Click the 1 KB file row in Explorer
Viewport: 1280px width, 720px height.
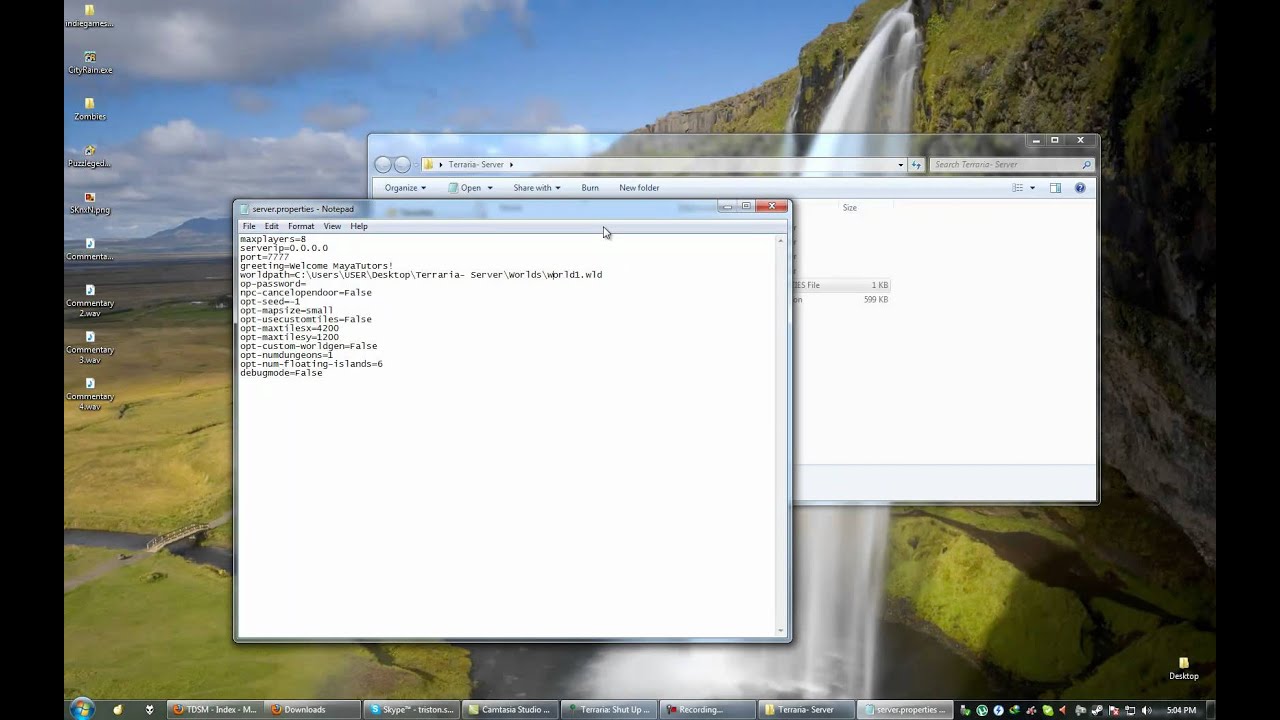point(840,286)
